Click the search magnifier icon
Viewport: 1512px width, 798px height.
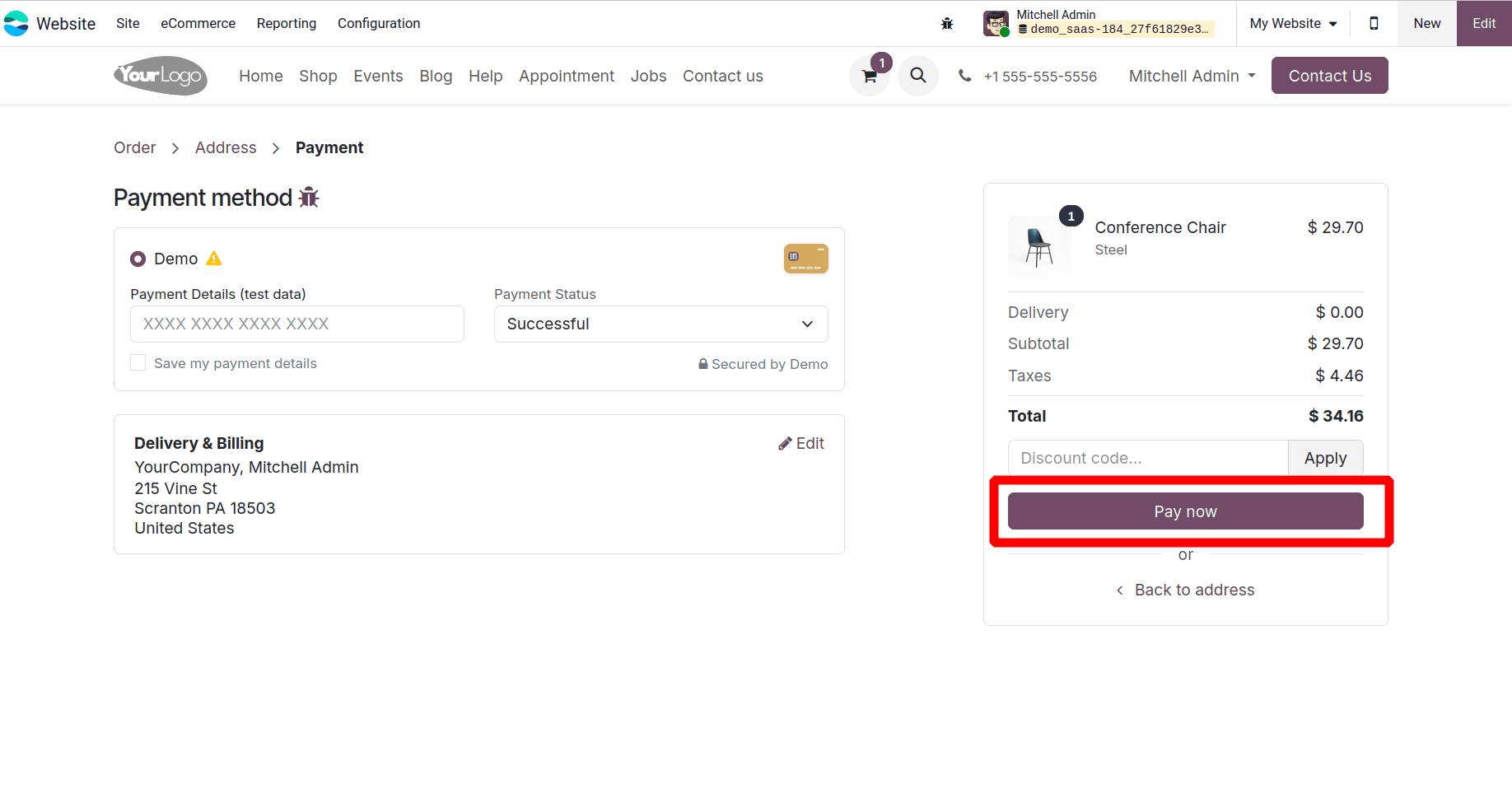tap(917, 75)
